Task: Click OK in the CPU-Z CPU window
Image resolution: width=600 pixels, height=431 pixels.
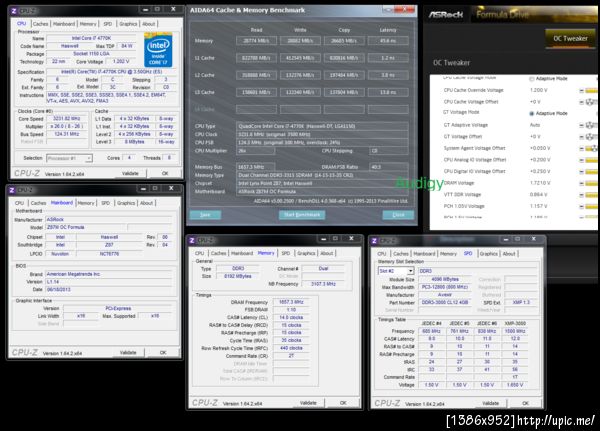Action: (165, 173)
